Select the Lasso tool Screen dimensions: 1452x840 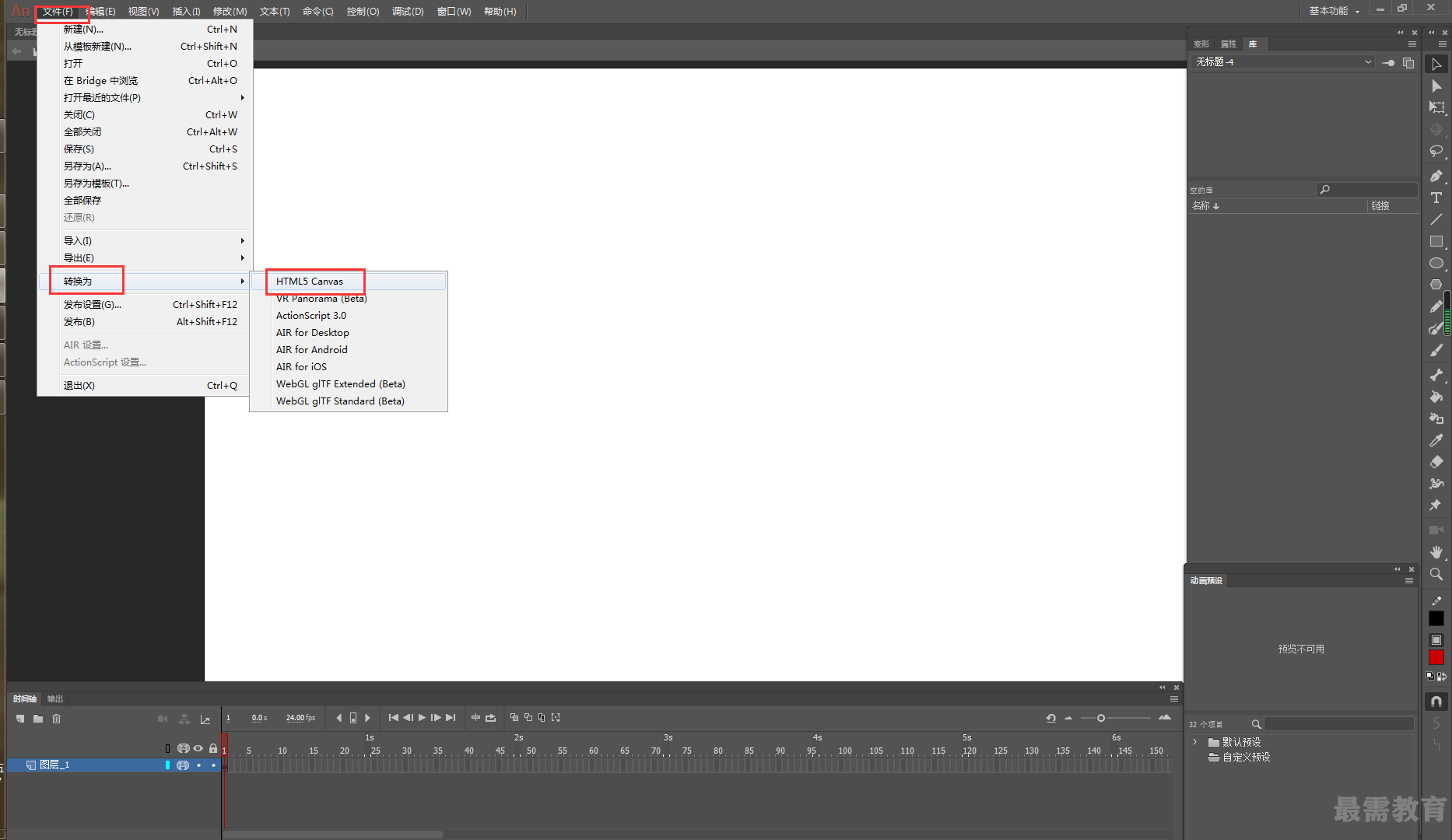pos(1436,151)
